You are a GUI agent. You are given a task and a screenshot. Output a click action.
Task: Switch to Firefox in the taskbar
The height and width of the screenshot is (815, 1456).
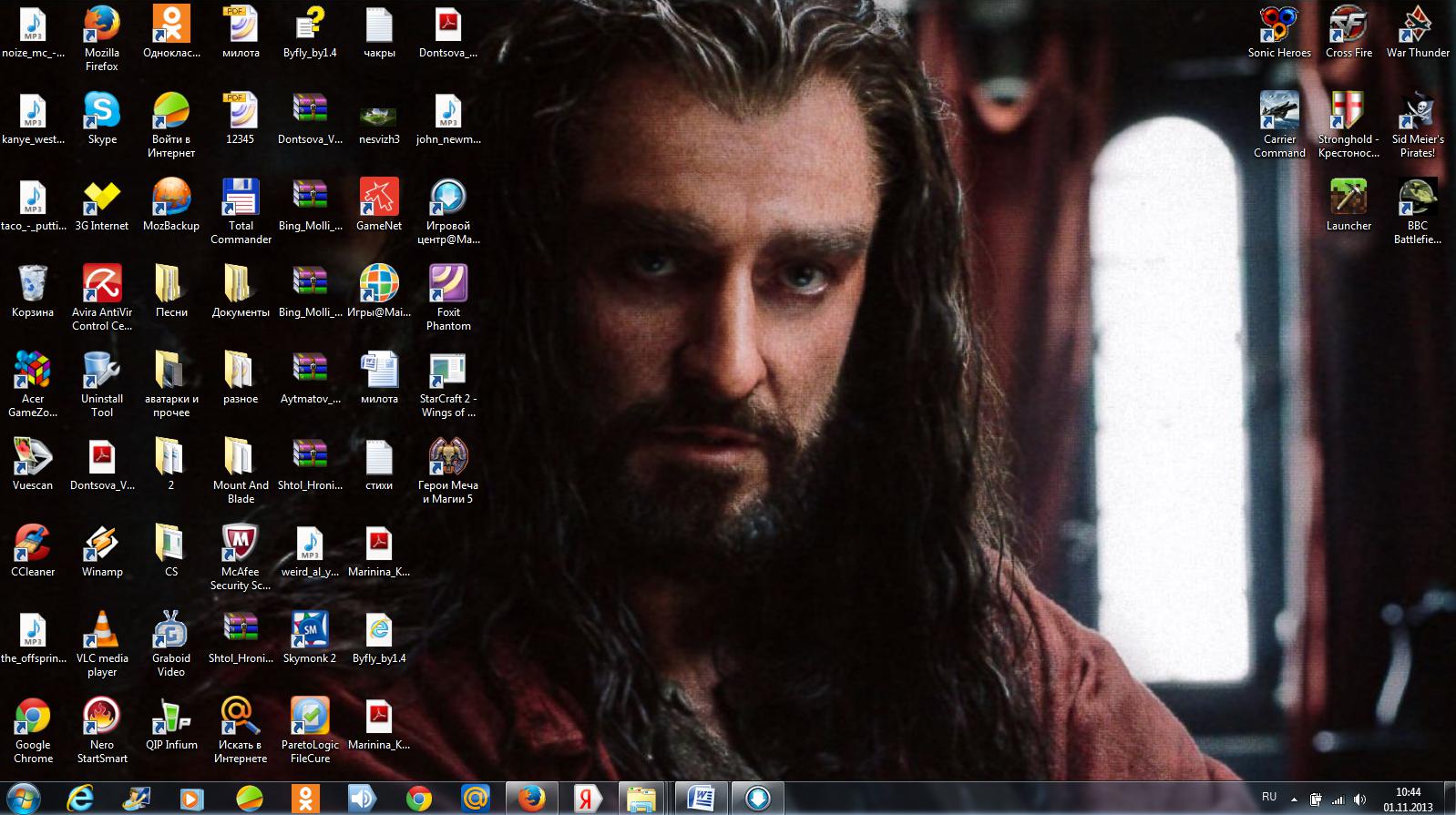coord(531,799)
